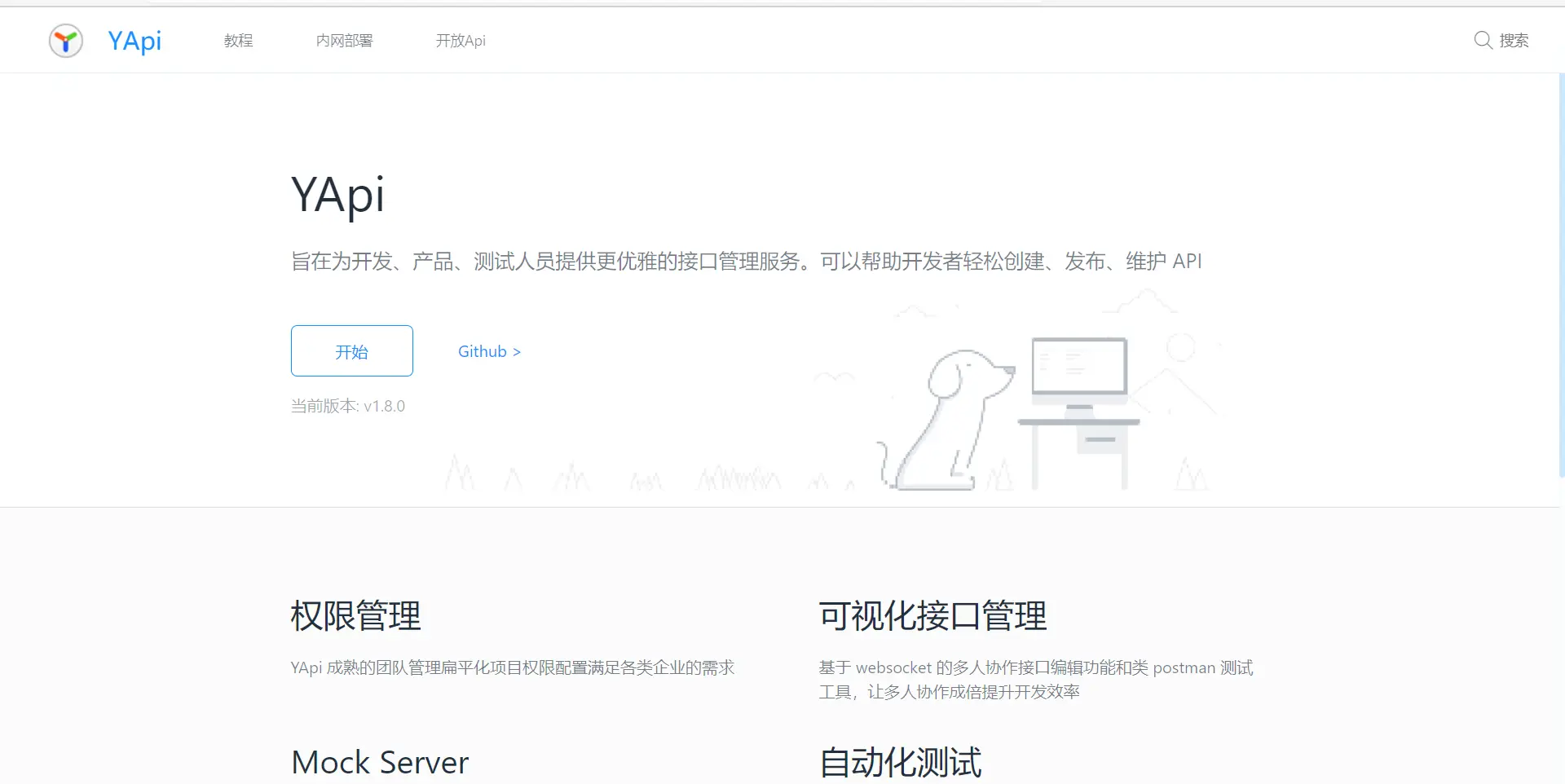Click the large YApi hero title
The height and width of the screenshot is (784, 1565).
click(x=337, y=195)
